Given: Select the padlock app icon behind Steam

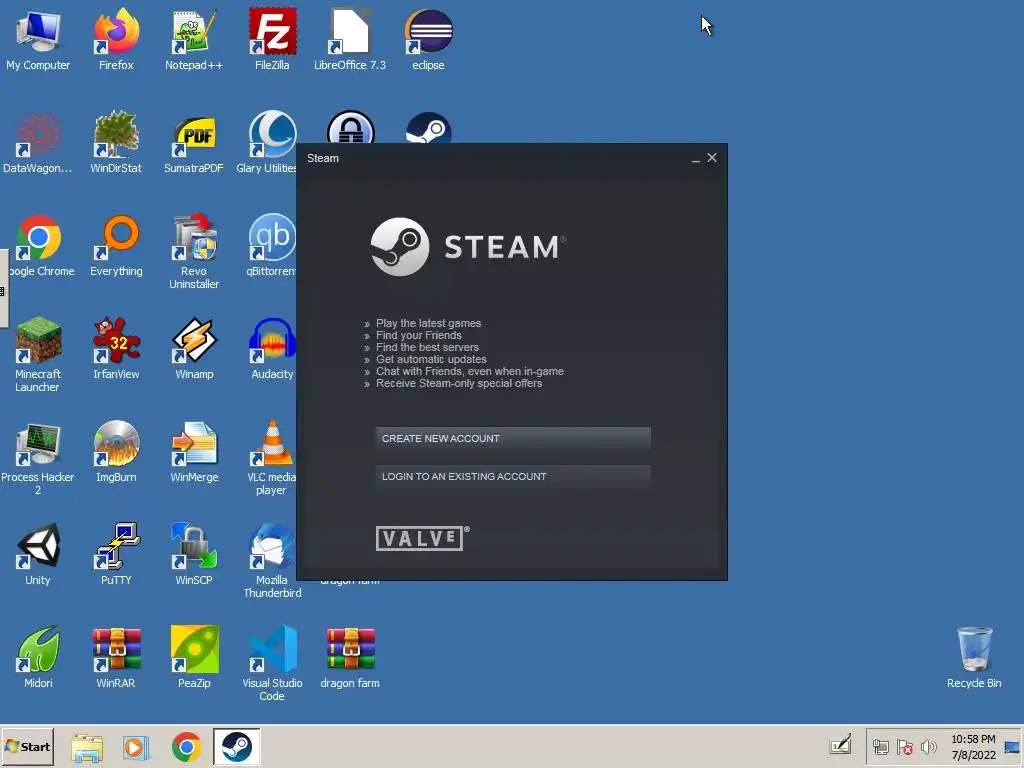Looking at the screenshot, I should [x=351, y=127].
